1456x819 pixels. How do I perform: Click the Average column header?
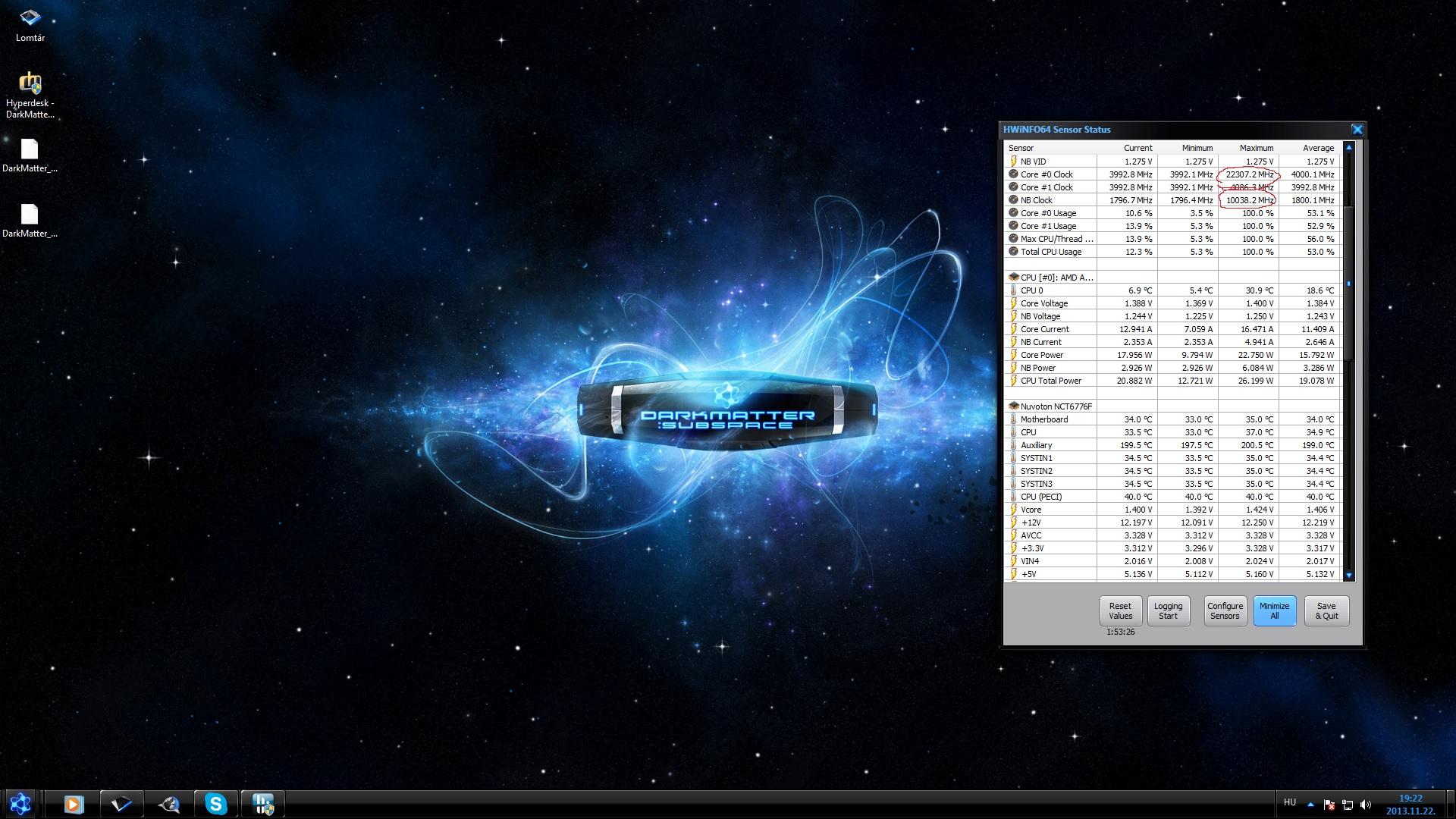1310,148
